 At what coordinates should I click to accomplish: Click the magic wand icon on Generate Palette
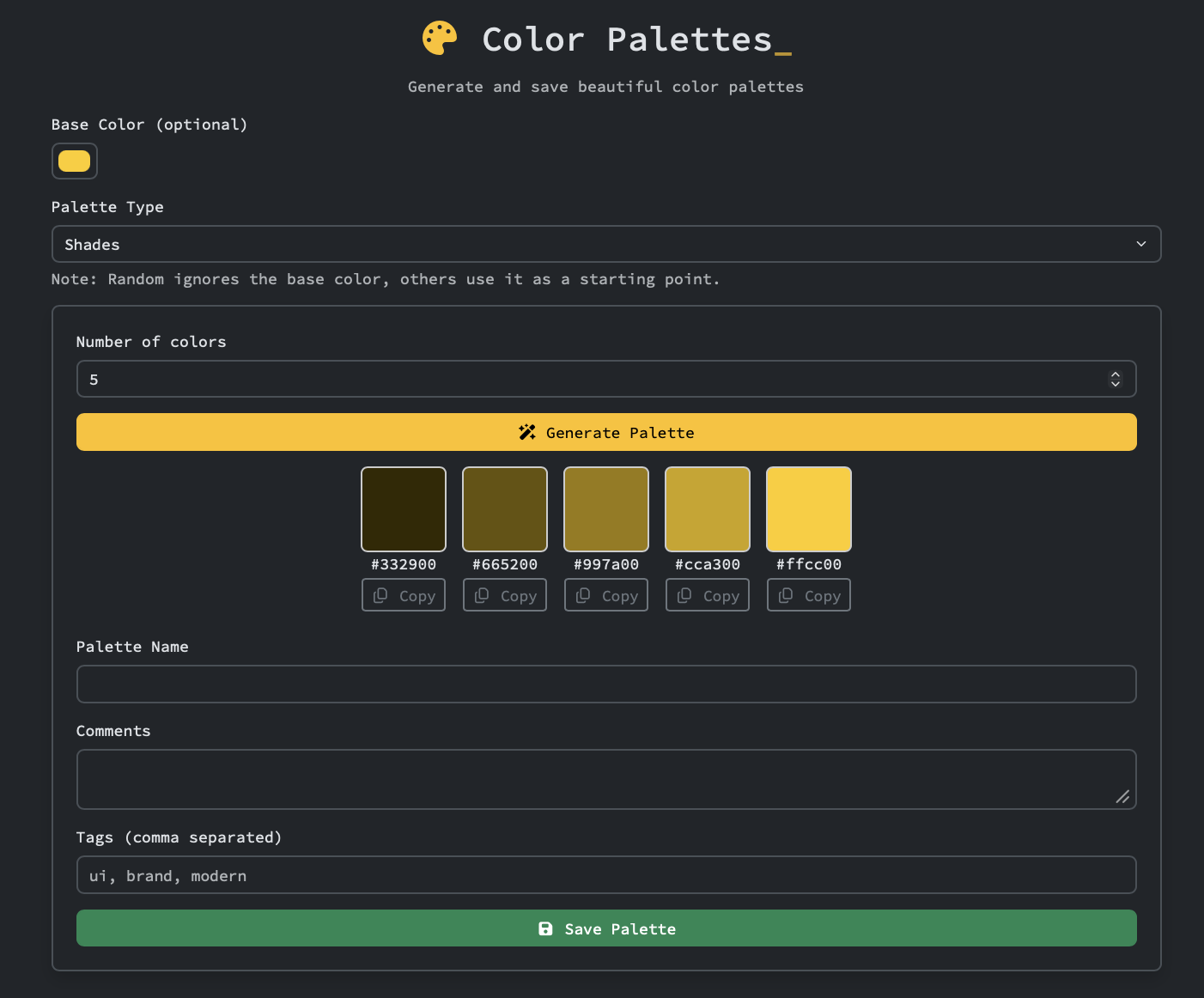click(x=527, y=432)
